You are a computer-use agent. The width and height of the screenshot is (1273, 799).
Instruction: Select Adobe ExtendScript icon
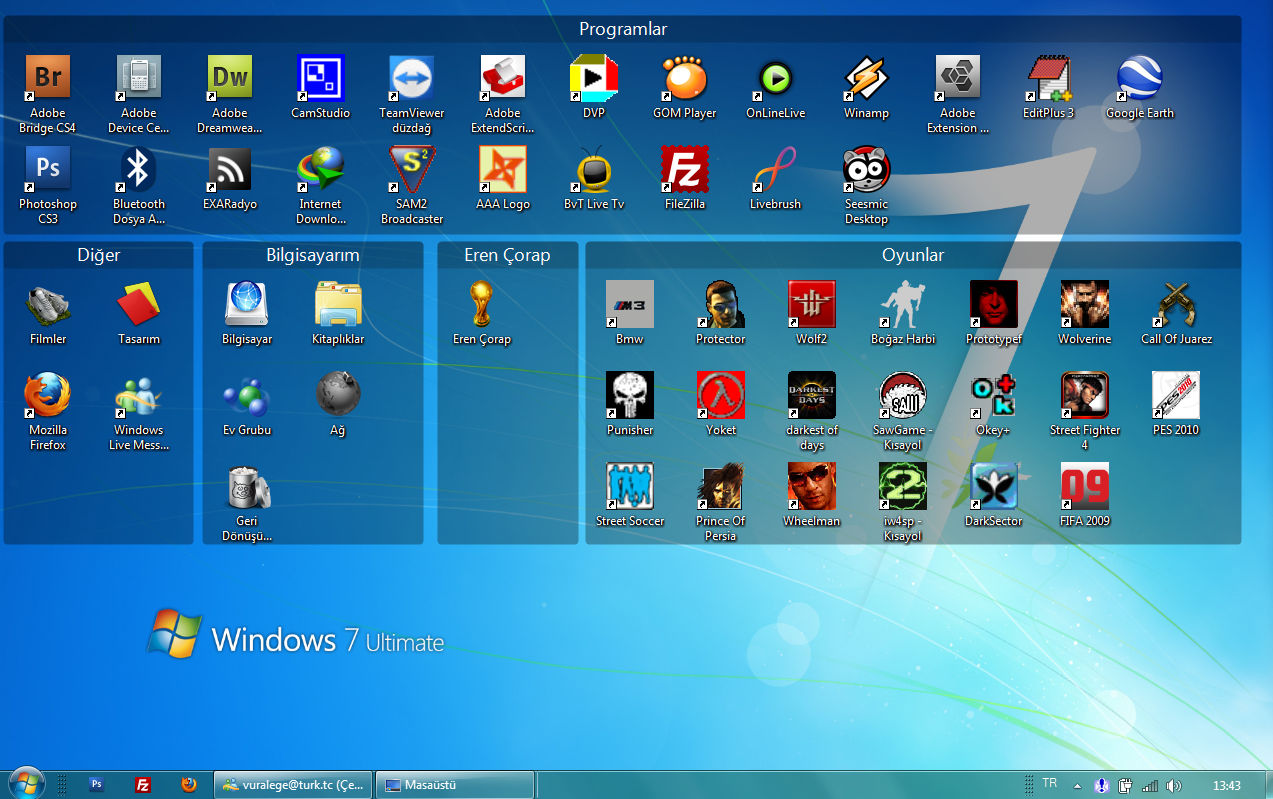503,78
